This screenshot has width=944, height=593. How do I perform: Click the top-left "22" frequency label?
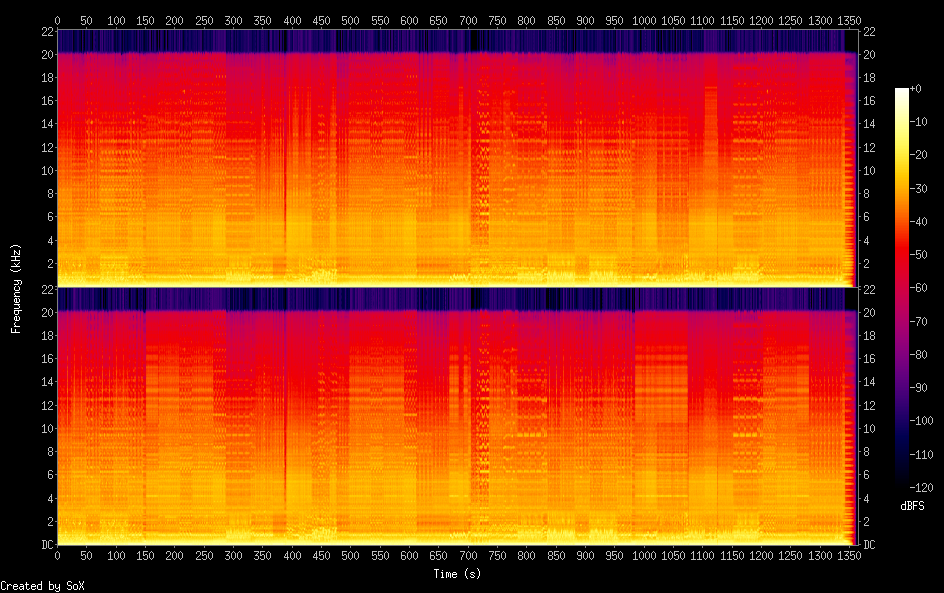pos(45,31)
